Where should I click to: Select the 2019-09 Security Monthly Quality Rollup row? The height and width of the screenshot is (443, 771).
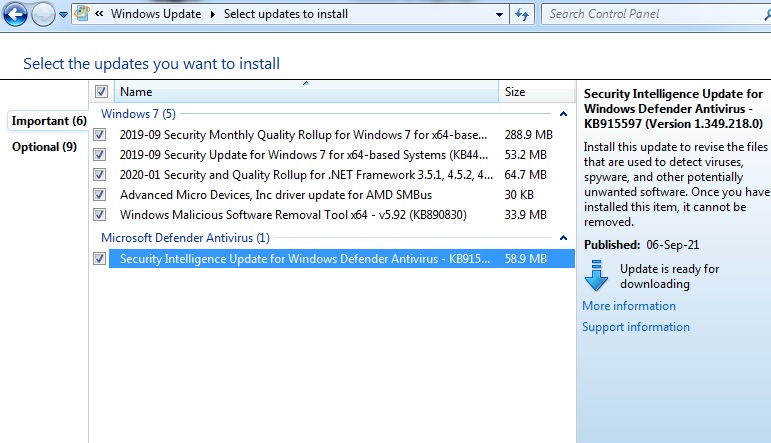pyautogui.click(x=341, y=135)
